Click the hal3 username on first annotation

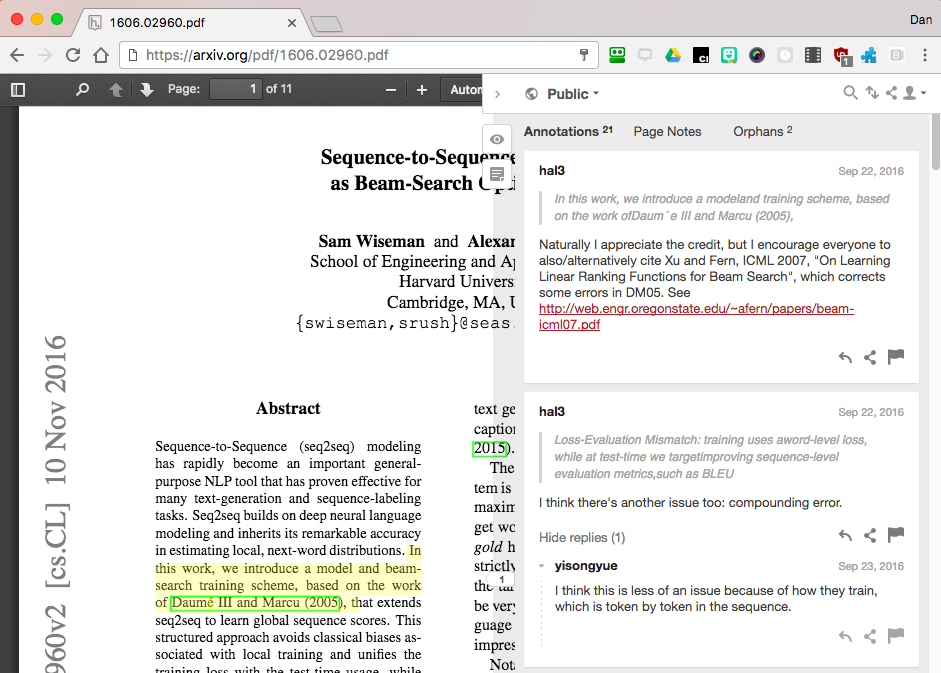(x=552, y=171)
